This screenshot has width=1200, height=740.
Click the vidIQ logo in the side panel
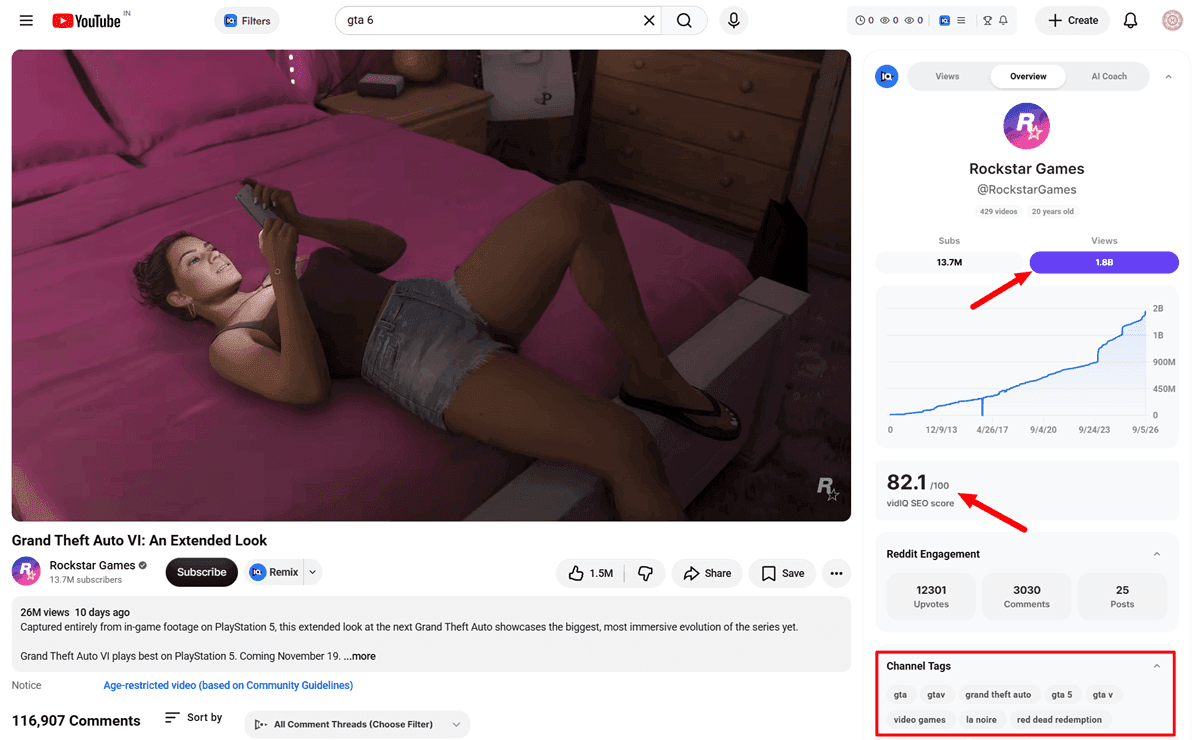[x=886, y=76]
